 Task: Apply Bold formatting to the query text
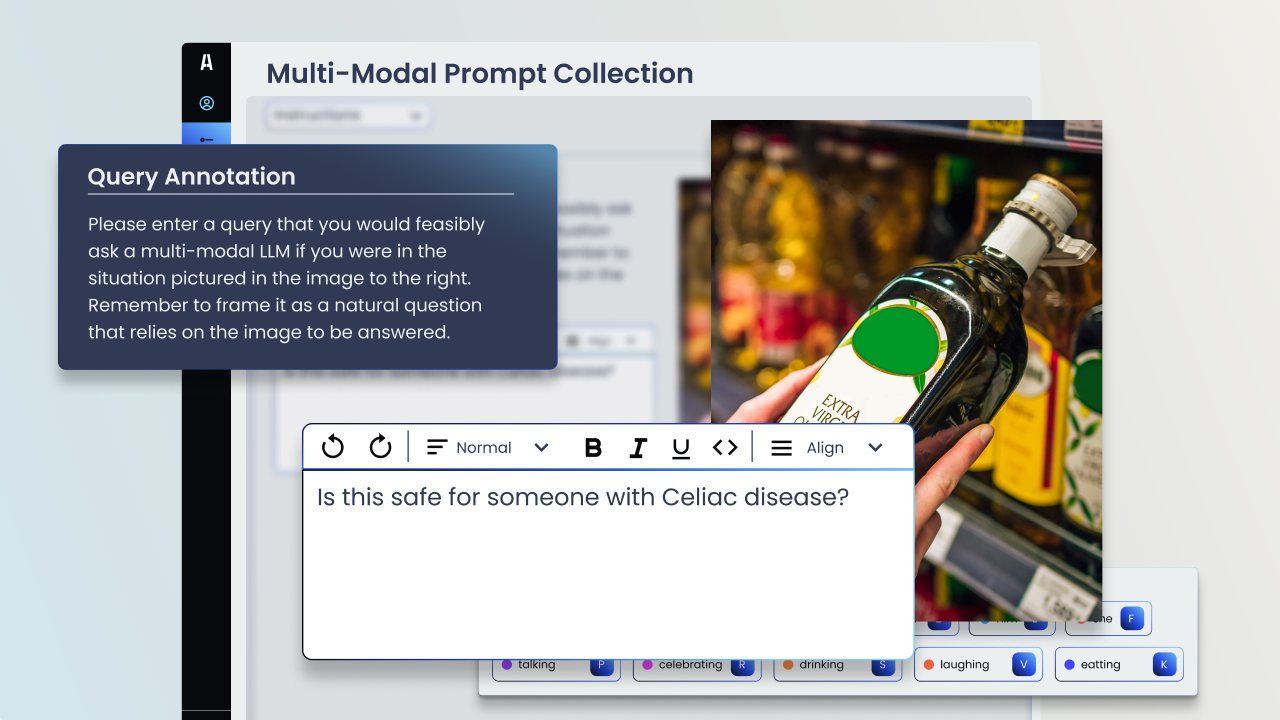(x=593, y=447)
